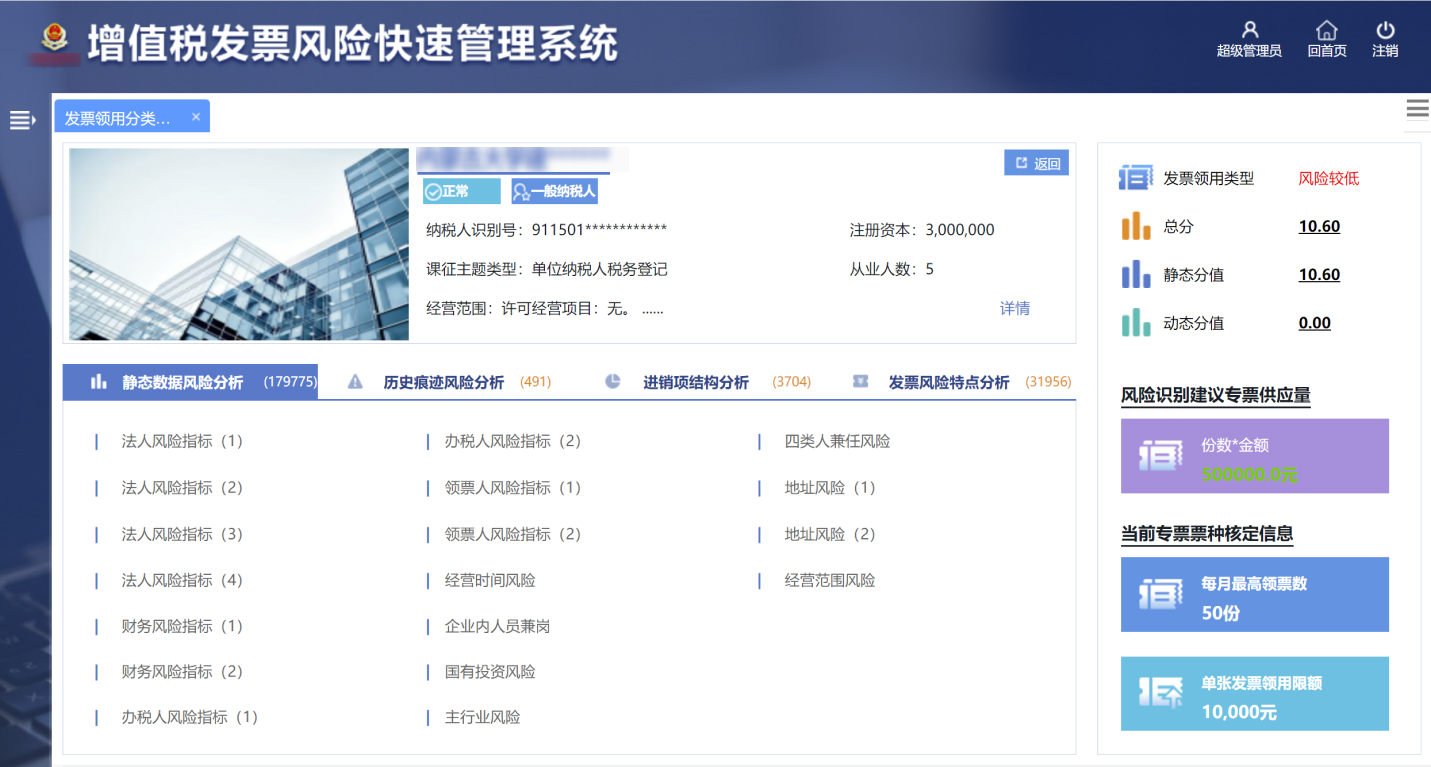Click 从业人数：5 text
1431x767 pixels.
[891, 269]
